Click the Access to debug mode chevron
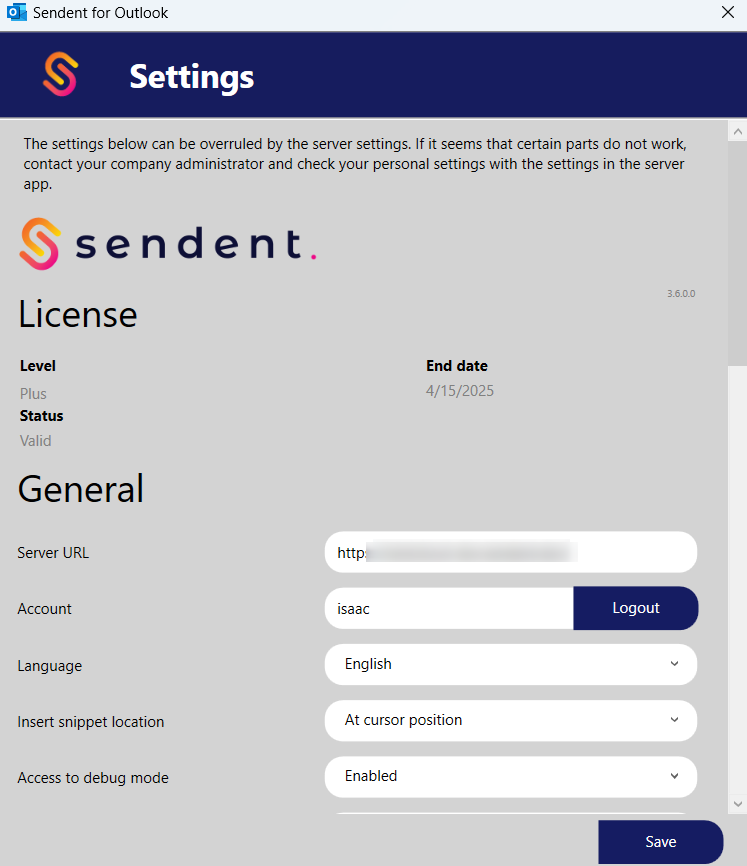 (x=675, y=776)
